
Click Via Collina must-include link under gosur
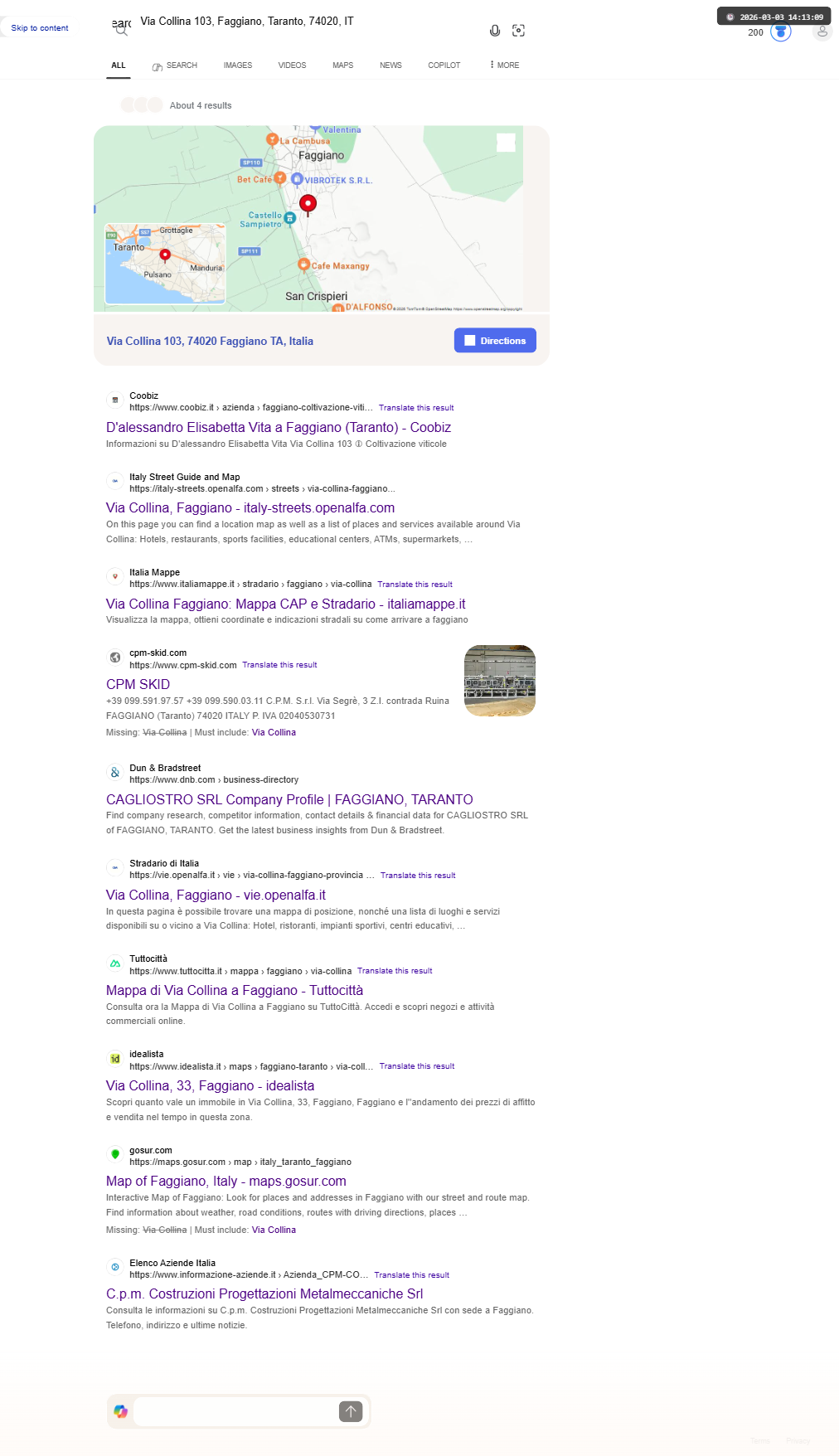click(274, 1230)
